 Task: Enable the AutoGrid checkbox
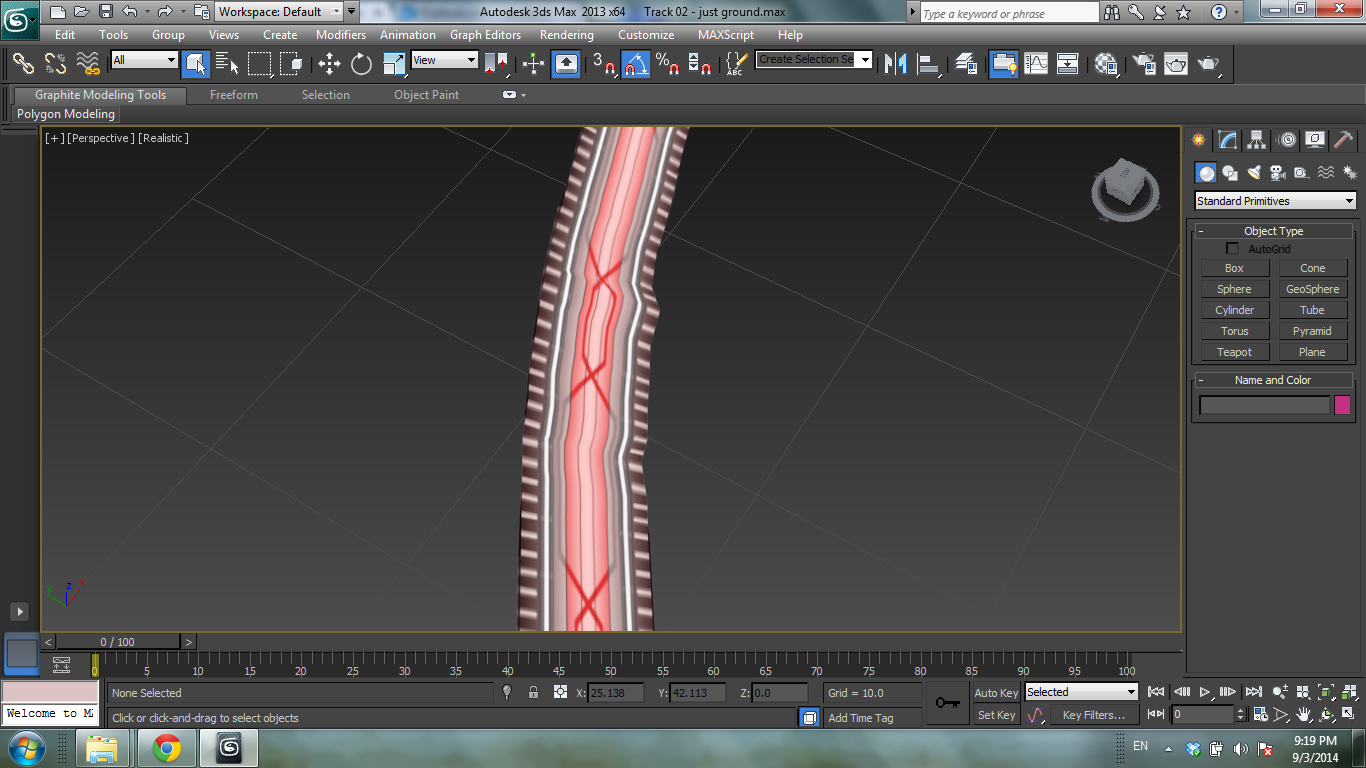1232,248
